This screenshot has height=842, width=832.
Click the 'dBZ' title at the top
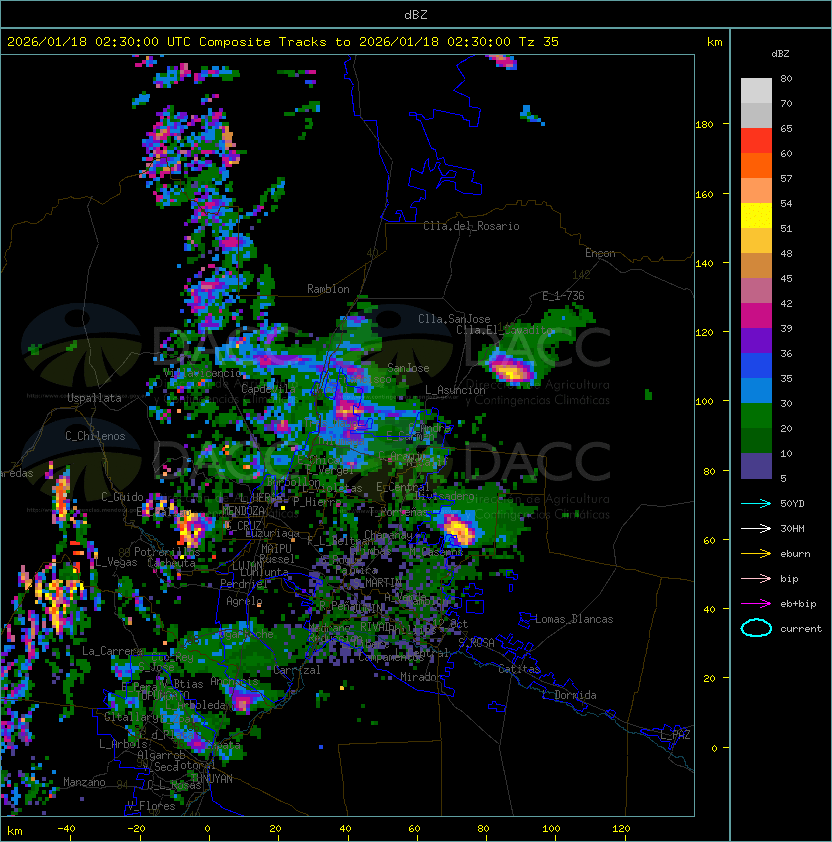(416, 14)
